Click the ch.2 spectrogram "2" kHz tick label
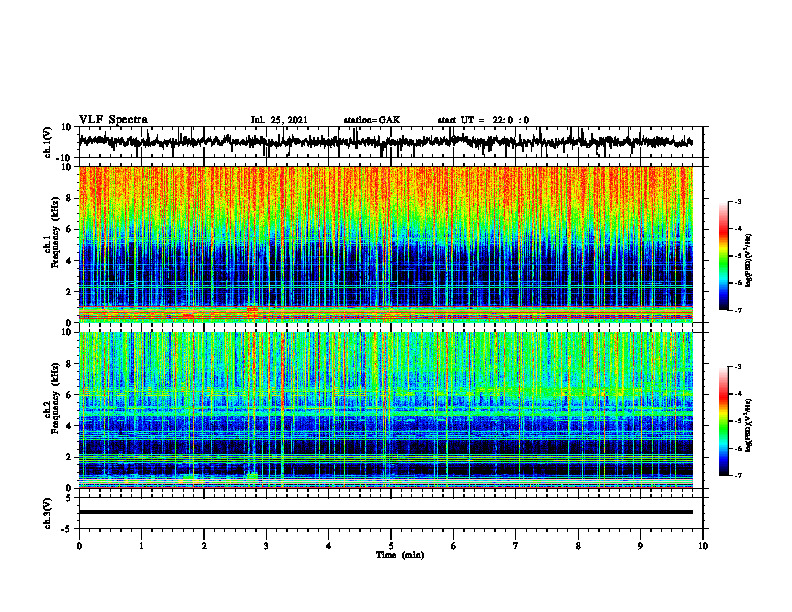This screenshot has height=612, width=792. tap(70, 457)
